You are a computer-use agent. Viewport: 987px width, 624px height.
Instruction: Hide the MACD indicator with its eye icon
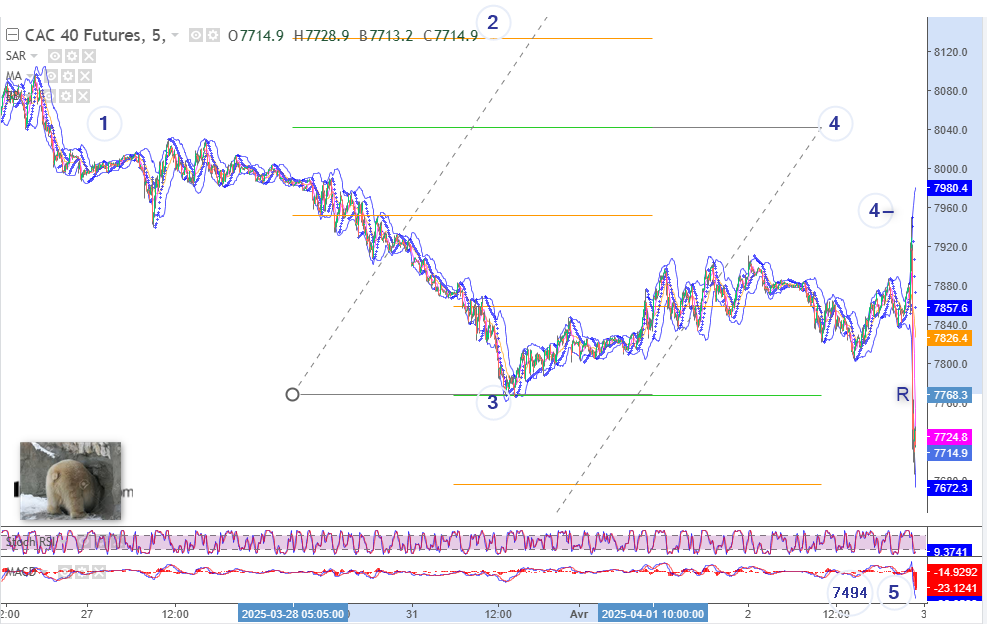coord(65,572)
